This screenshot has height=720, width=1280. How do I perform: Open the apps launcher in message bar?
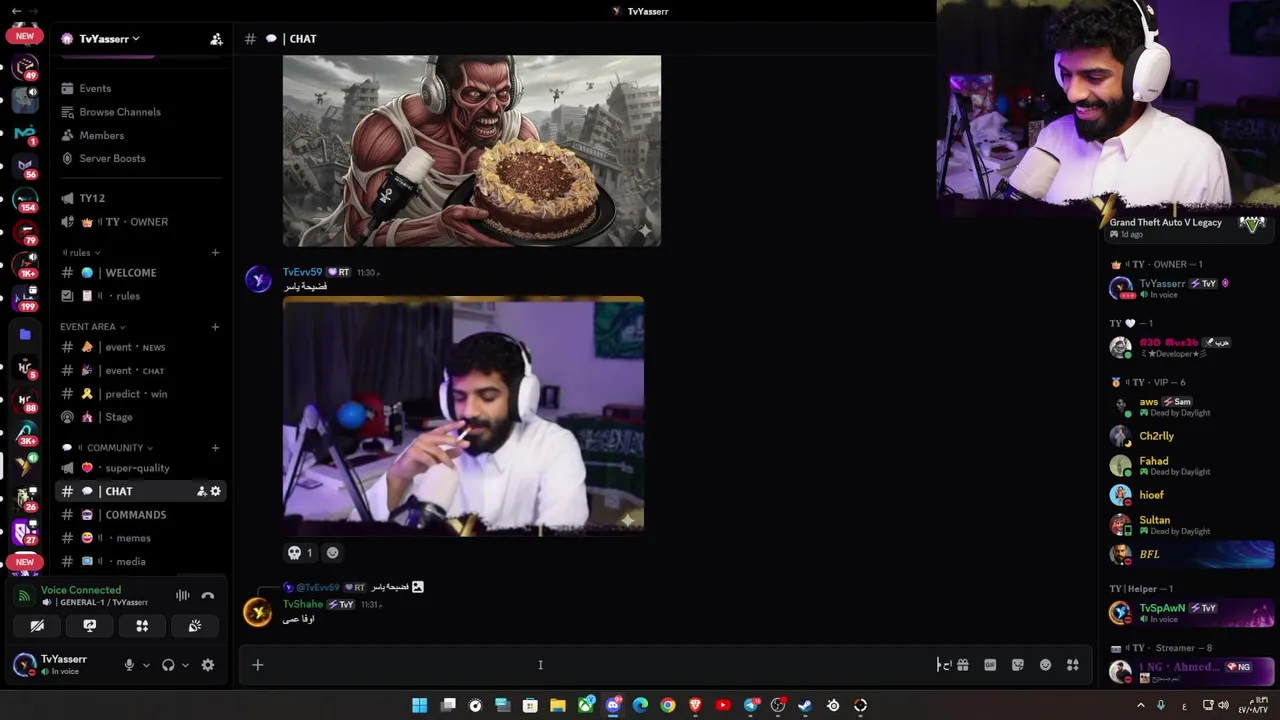[1073, 665]
